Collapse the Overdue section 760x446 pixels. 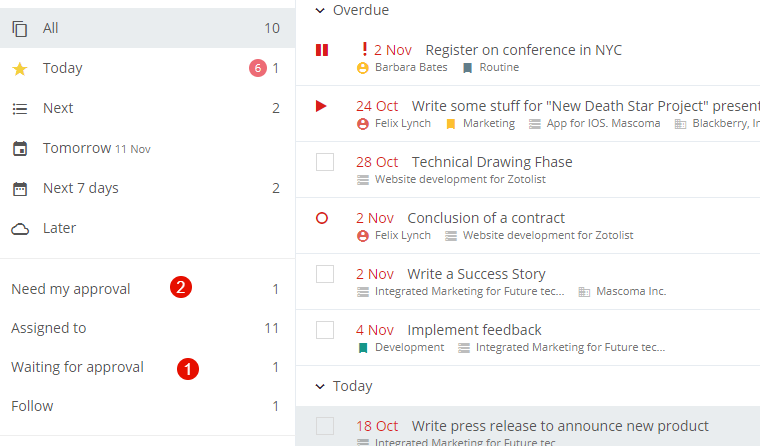320,10
